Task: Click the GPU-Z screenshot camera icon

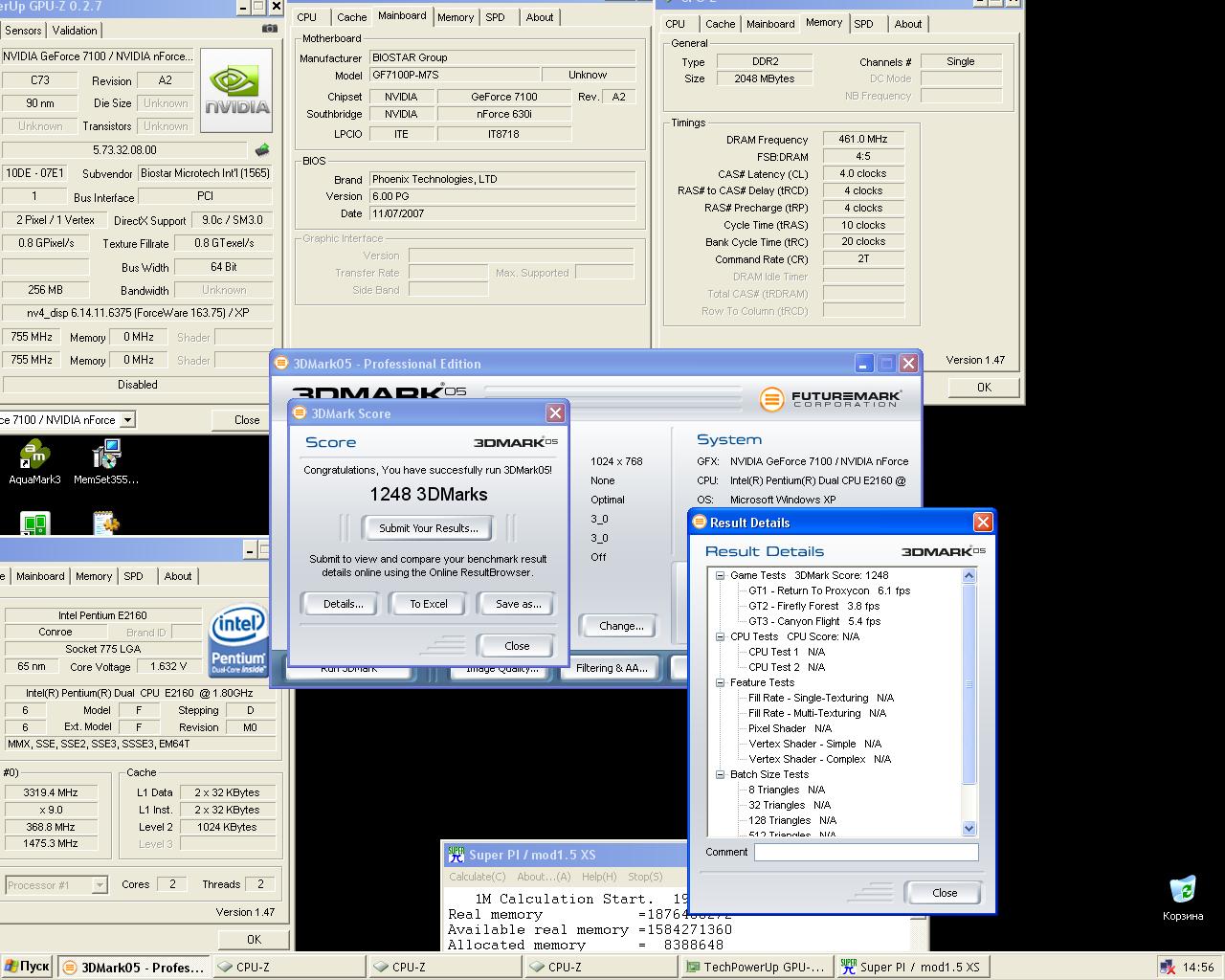Action: pyautogui.click(x=270, y=29)
